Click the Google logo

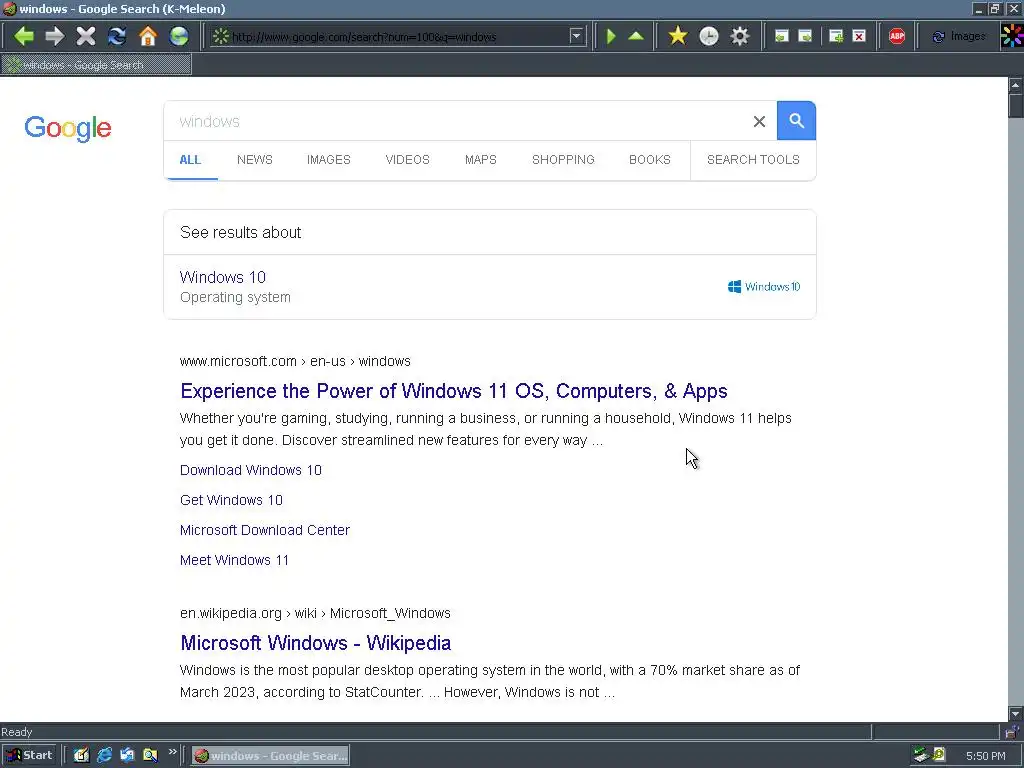point(68,128)
